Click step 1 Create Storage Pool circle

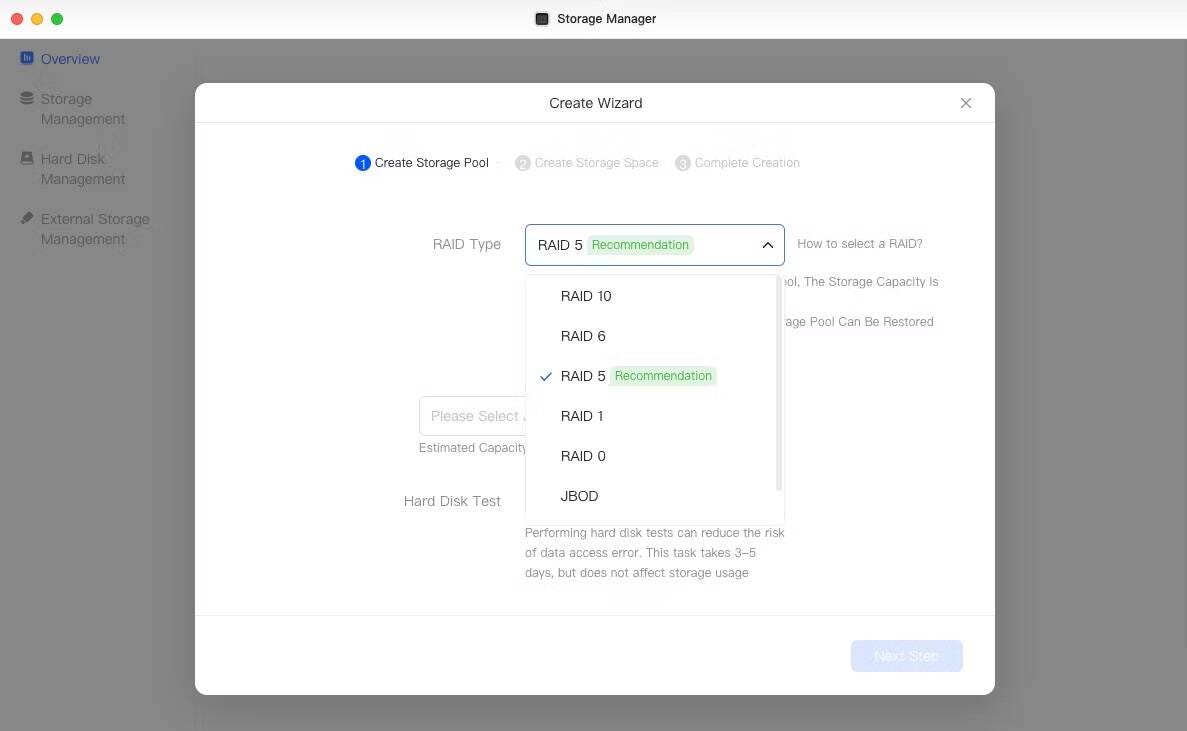pyautogui.click(x=362, y=163)
